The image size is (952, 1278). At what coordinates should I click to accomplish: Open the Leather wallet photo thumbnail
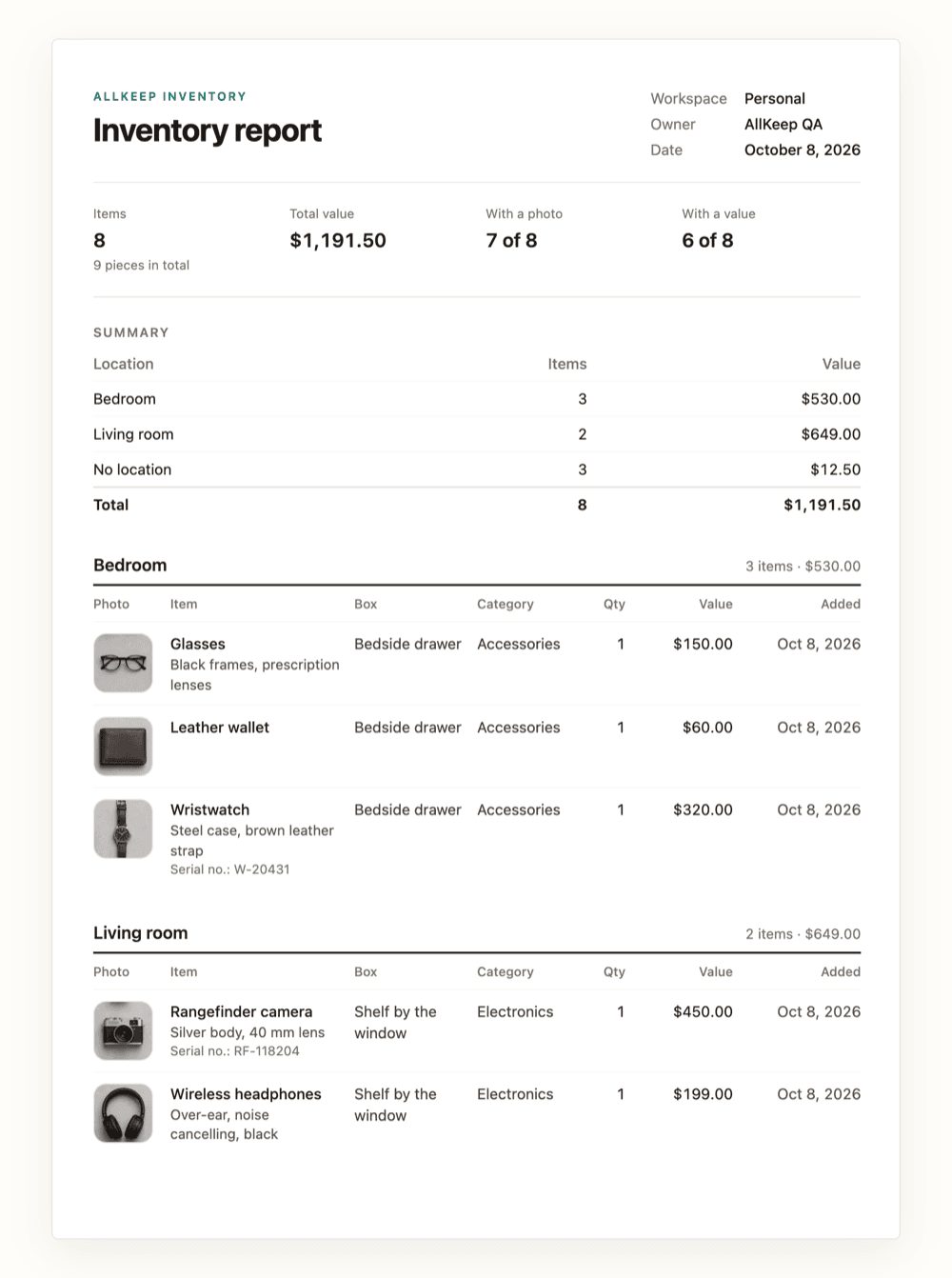[x=123, y=746]
